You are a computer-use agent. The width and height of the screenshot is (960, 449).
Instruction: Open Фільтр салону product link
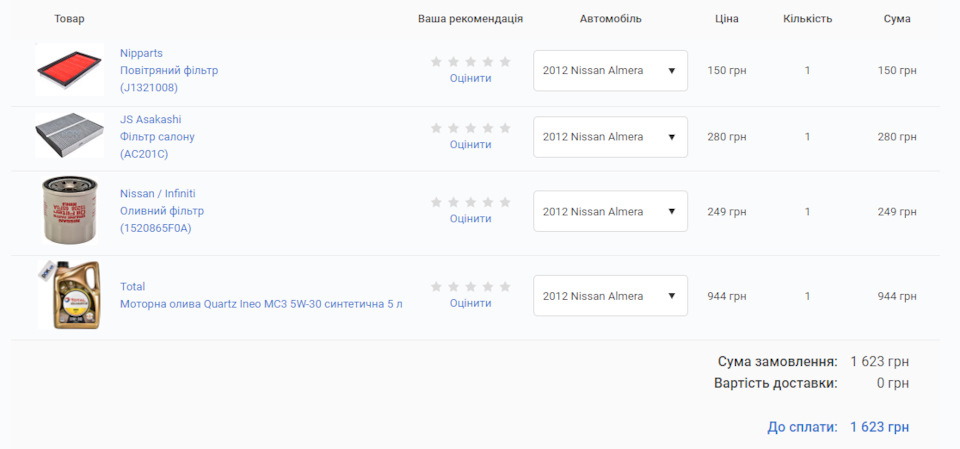(157, 137)
